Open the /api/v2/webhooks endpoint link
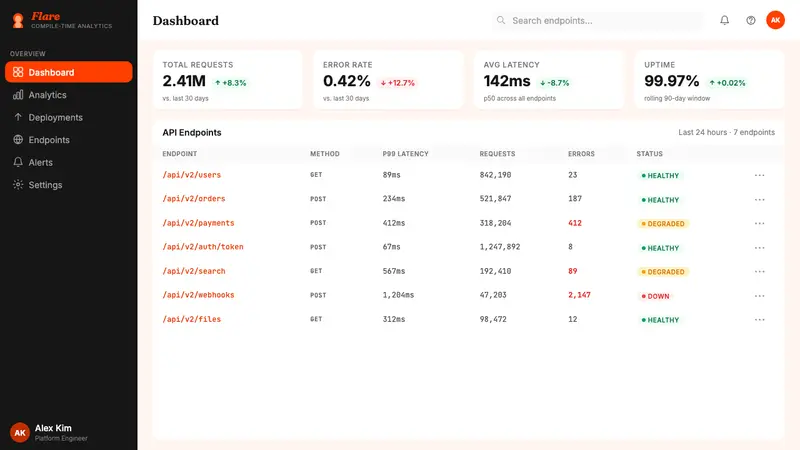 pos(198,295)
